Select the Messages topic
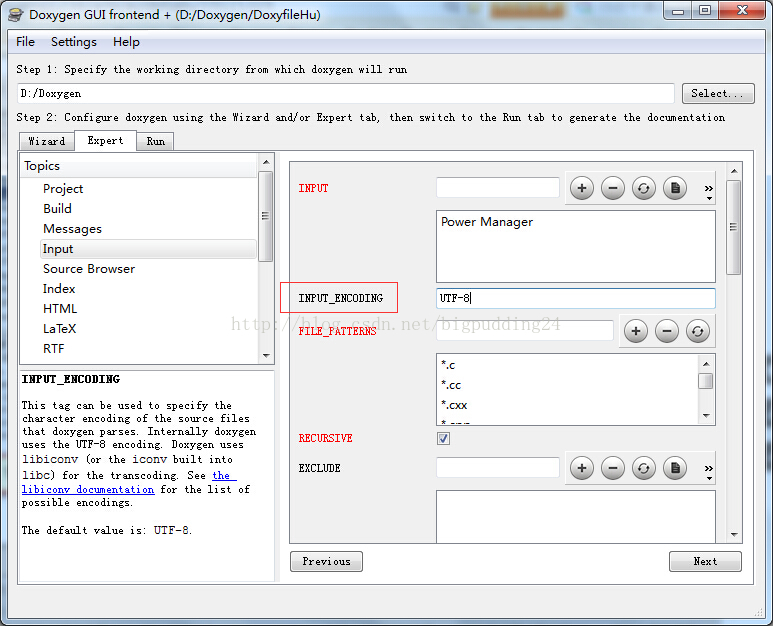This screenshot has width=773, height=626. click(72, 229)
